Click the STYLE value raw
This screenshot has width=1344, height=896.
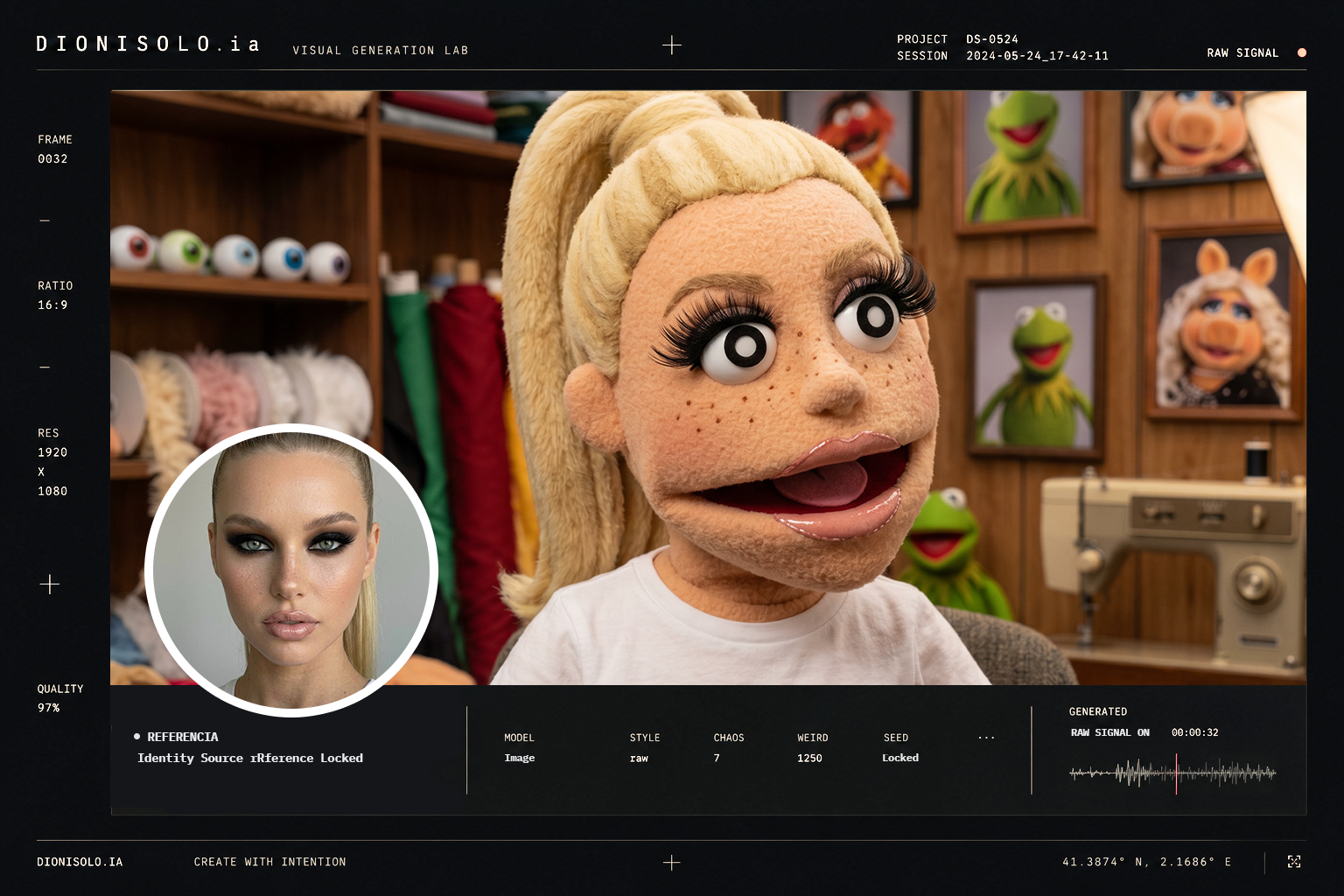click(x=639, y=758)
